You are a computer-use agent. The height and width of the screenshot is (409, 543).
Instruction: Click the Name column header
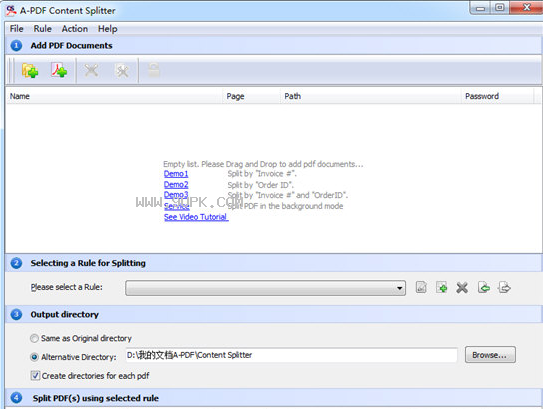[114, 96]
